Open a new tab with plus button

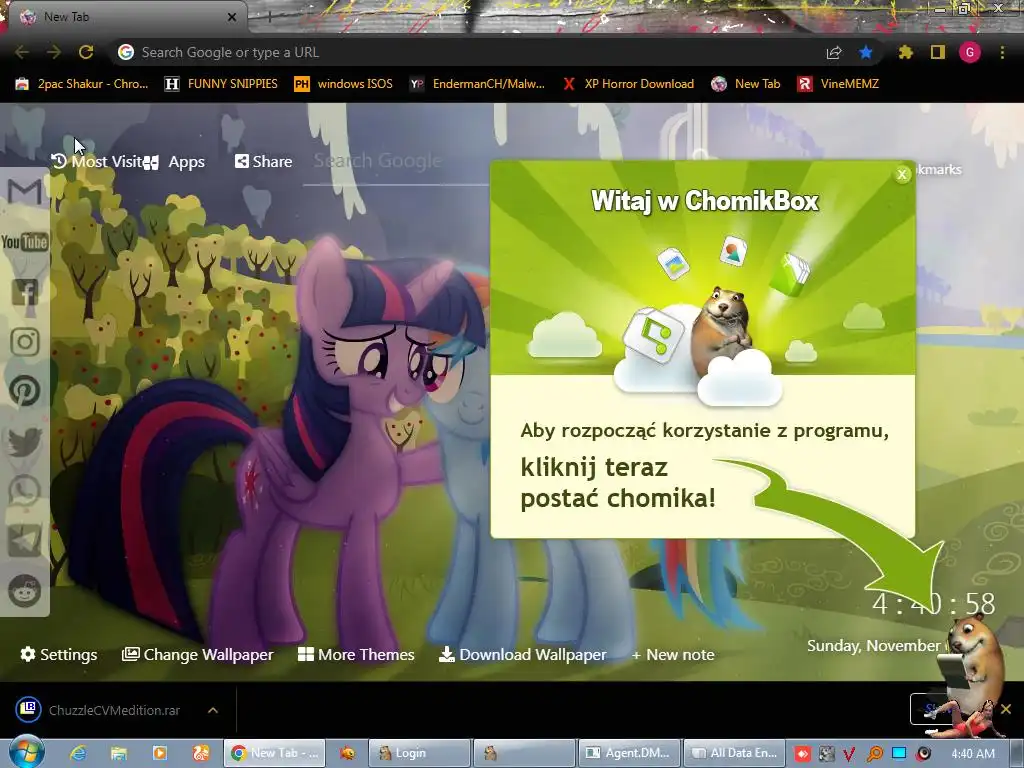(268, 17)
